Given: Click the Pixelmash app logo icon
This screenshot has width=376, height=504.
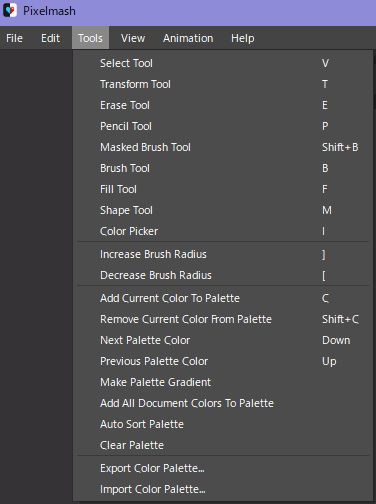Looking at the screenshot, I should (10, 10).
